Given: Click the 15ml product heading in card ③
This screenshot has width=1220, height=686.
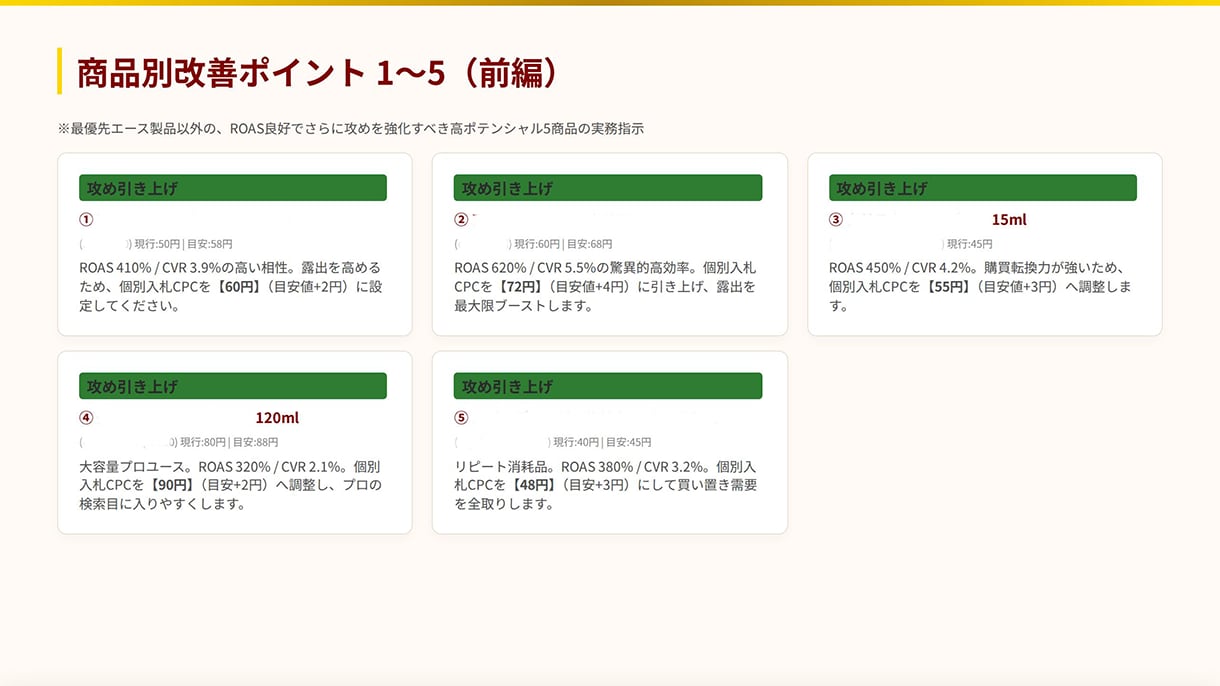Looking at the screenshot, I should (x=1009, y=220).
